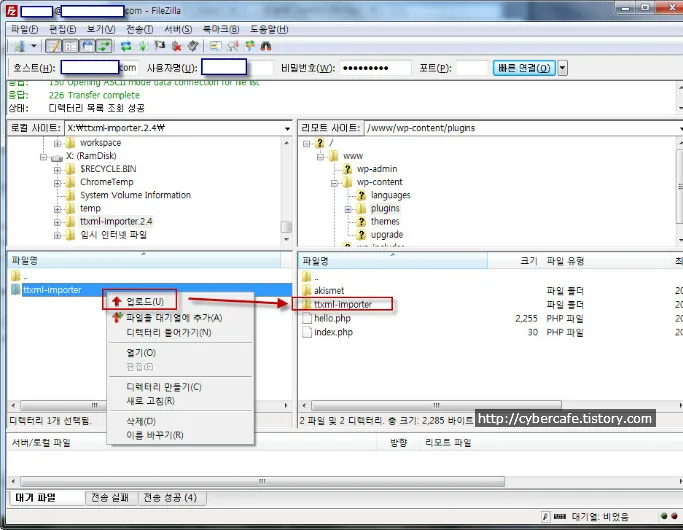Toggle remote directory tree view
The height and width of the screenshot is (530, 683).
pyautogui.click(x=88, y=46)
